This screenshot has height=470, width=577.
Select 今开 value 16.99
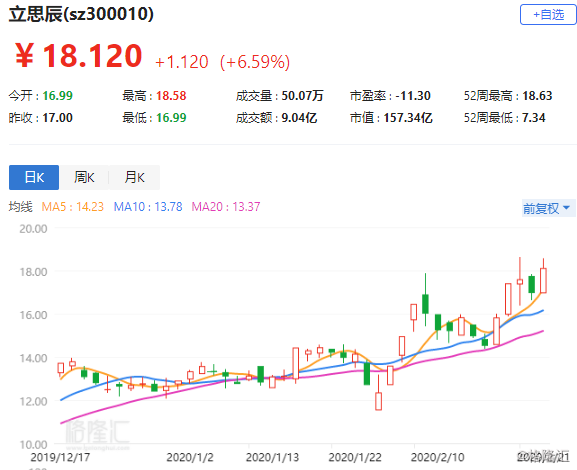(x=57, y=96)
